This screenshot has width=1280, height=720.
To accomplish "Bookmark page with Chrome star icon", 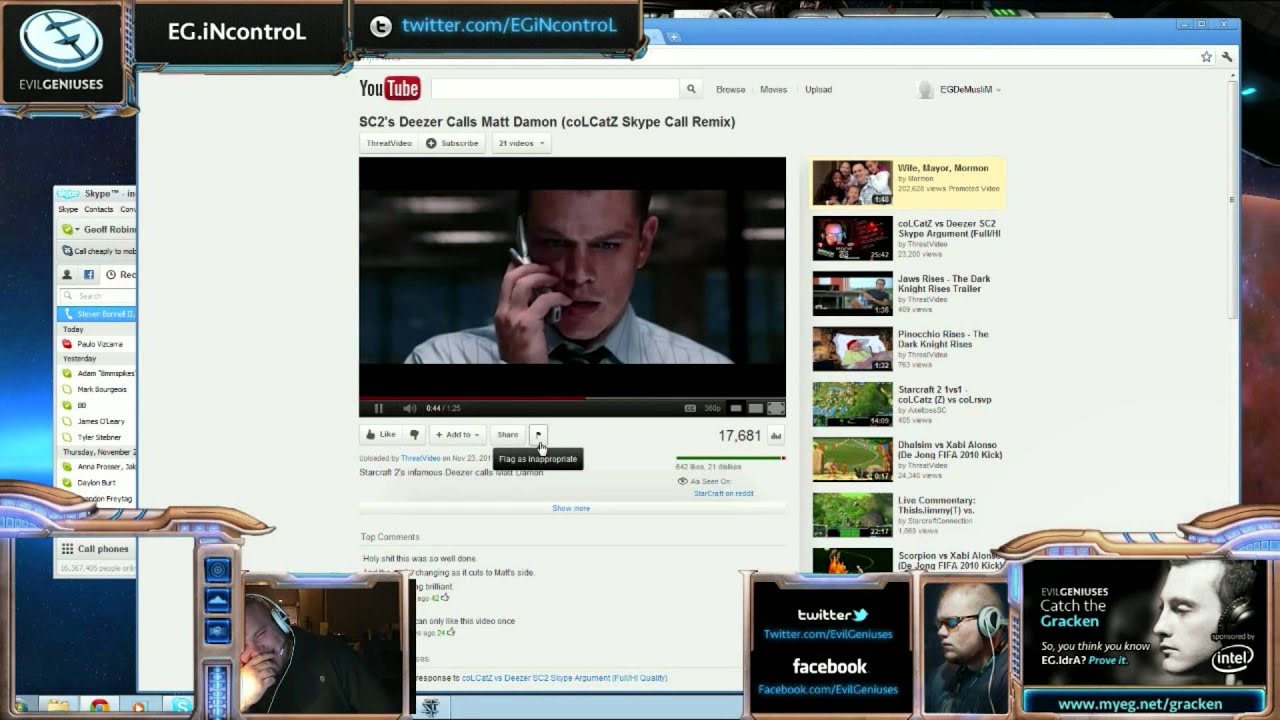I will 1206,57.
